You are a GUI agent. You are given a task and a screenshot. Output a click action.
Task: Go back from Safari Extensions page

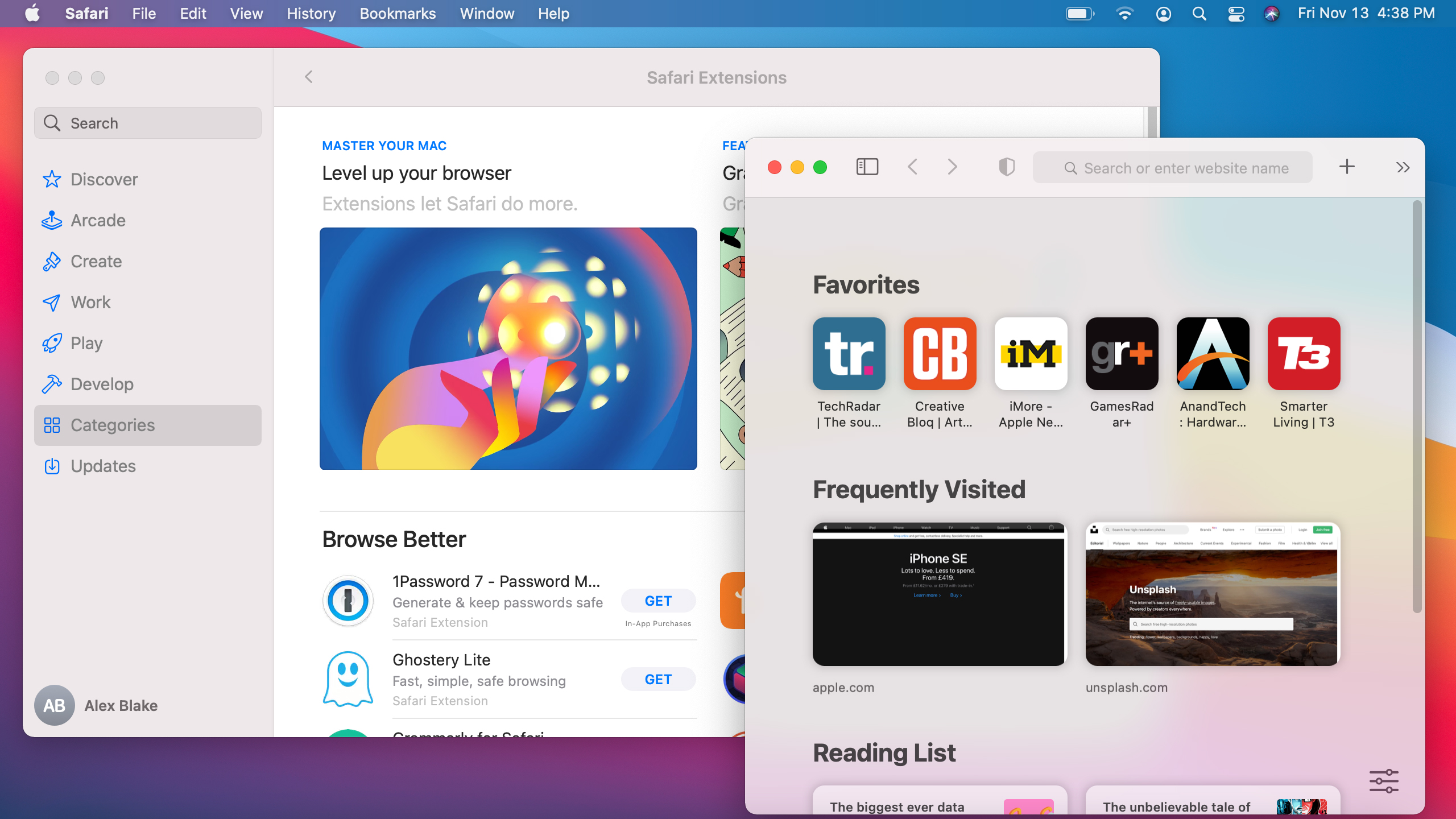[309, 77]
